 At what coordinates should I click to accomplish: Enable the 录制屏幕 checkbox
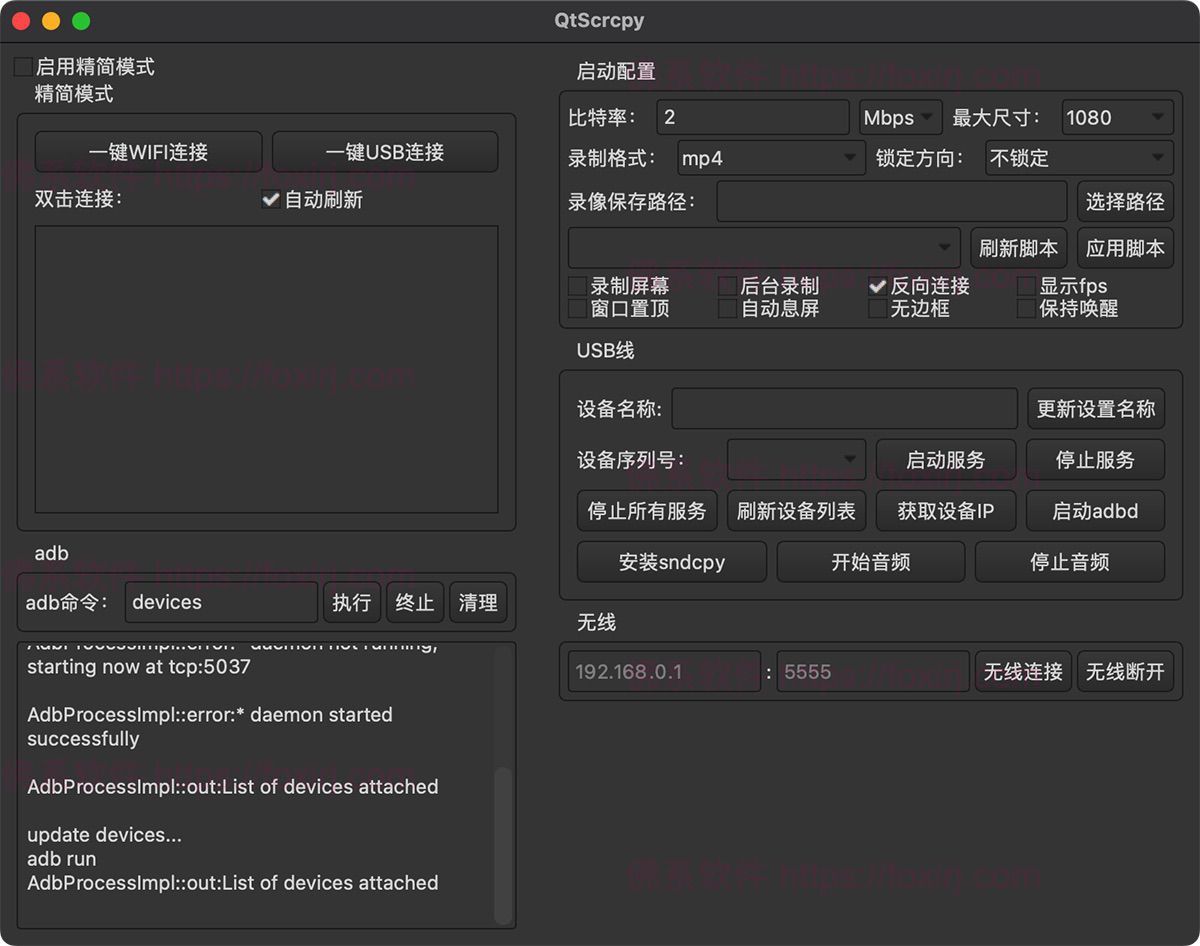578,286
